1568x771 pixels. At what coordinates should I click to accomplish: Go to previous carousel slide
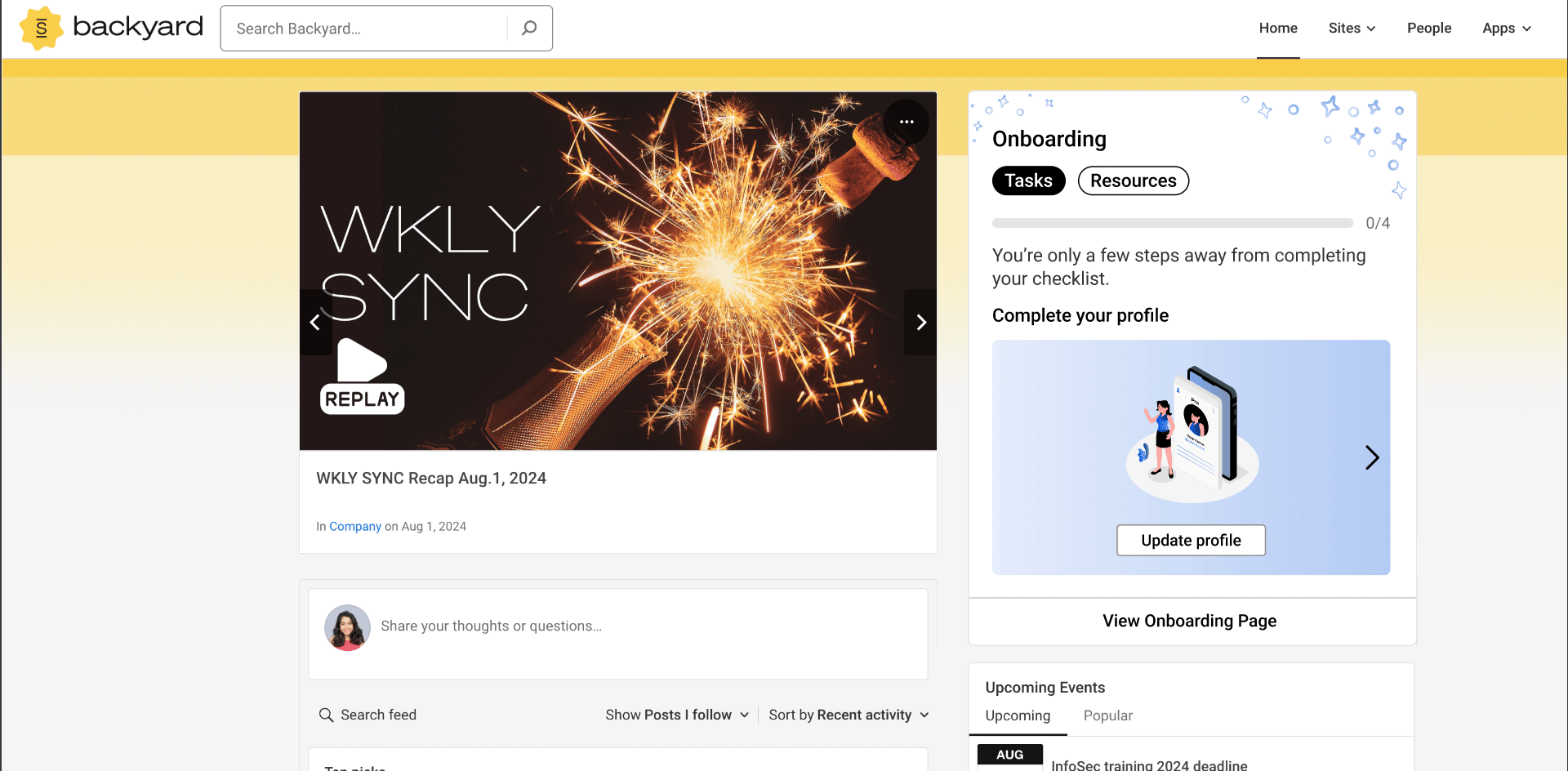(315, 322)
